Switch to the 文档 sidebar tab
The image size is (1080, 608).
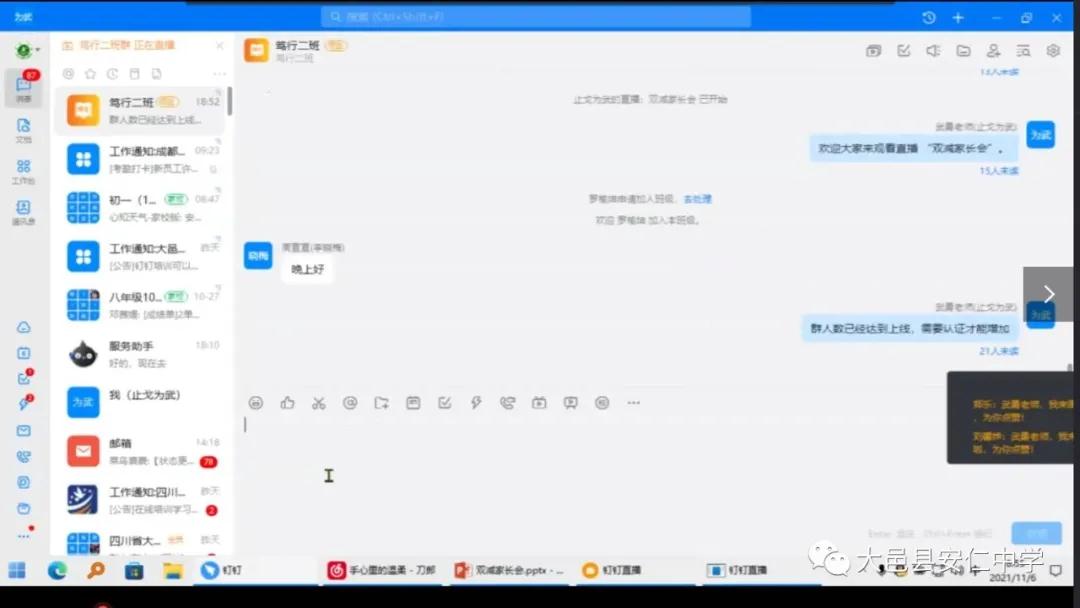point(23,130)
